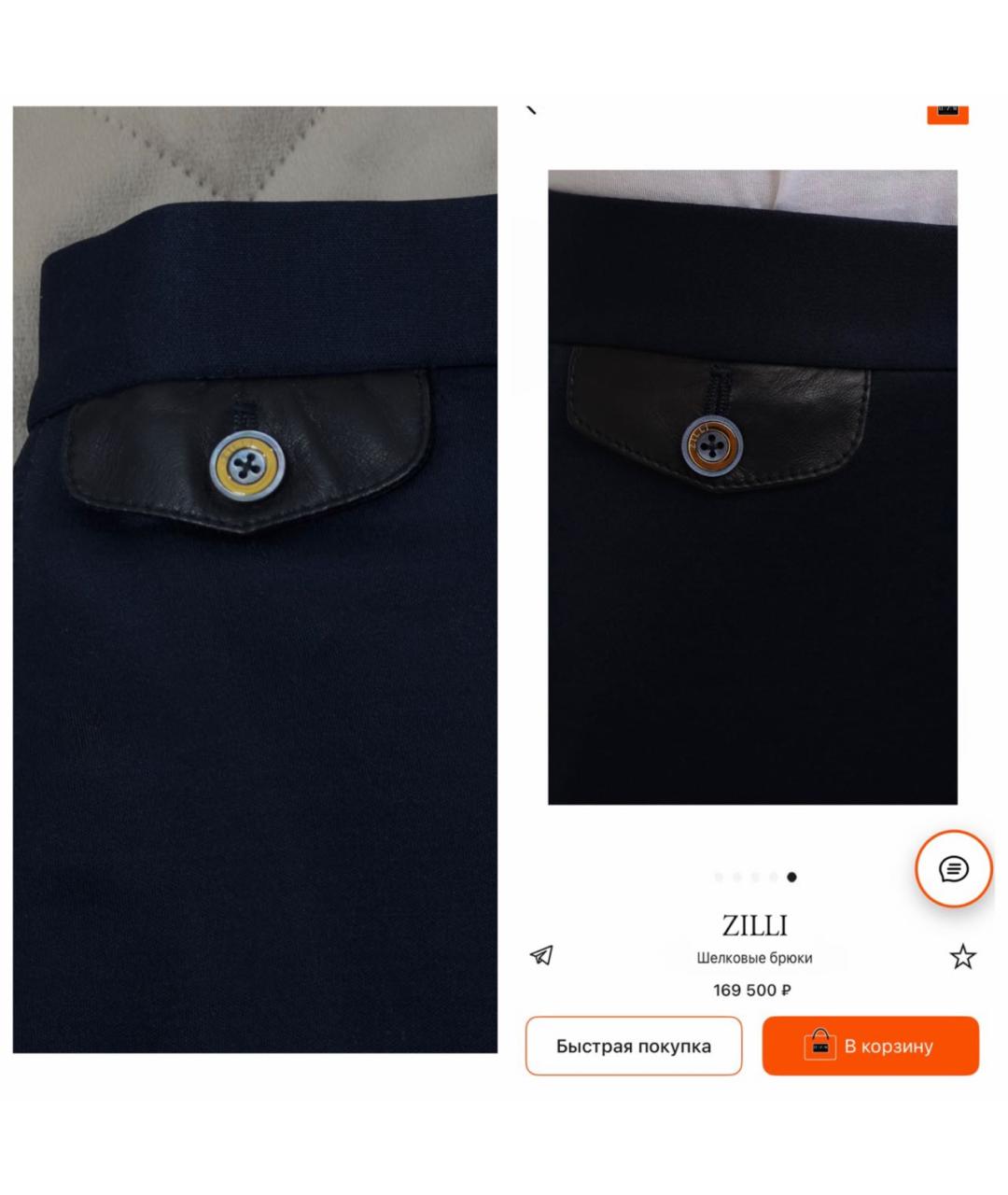Screen dimensions: 1008x1195
Task: Click "Быстрая покупка" quick purchase button
Action: [634, 1046]
